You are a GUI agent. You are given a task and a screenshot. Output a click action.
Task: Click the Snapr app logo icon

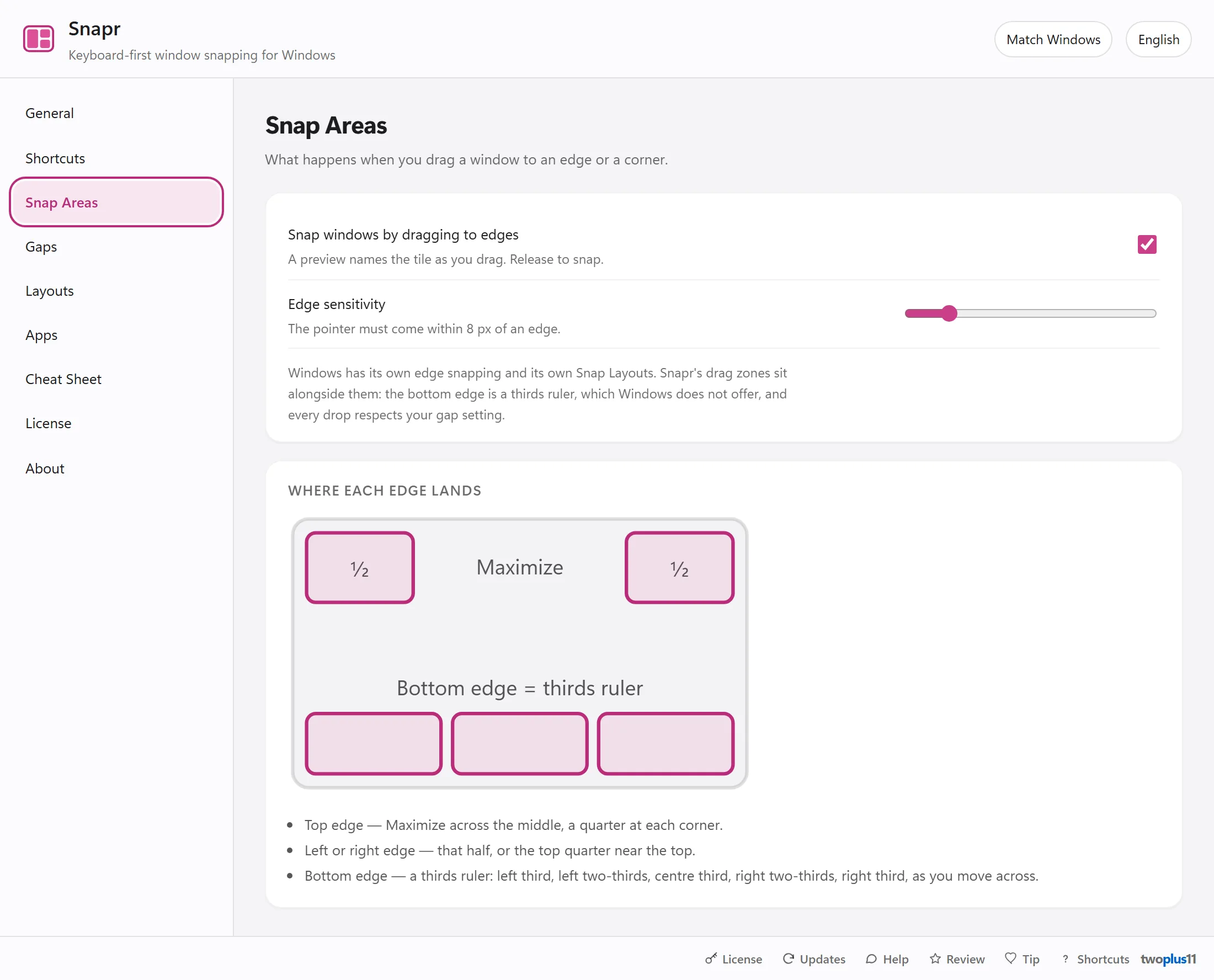[x=39, y=39]
